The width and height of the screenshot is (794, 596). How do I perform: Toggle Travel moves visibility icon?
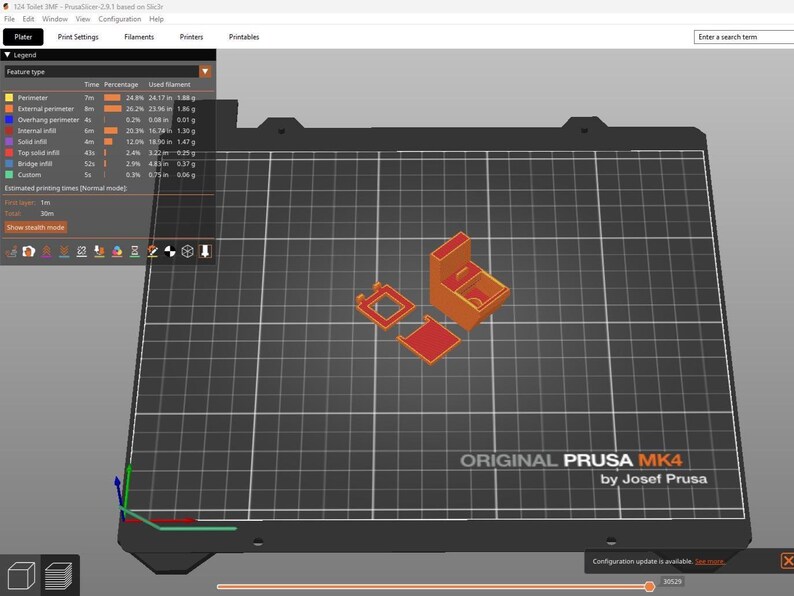tap(11, 251)
